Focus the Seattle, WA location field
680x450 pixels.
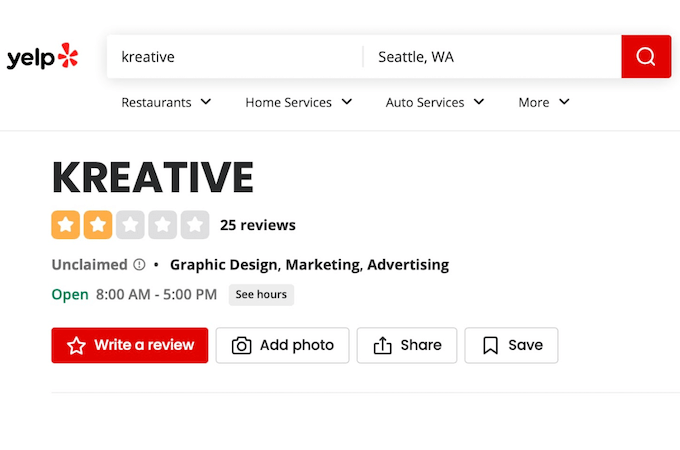(492, 57)
